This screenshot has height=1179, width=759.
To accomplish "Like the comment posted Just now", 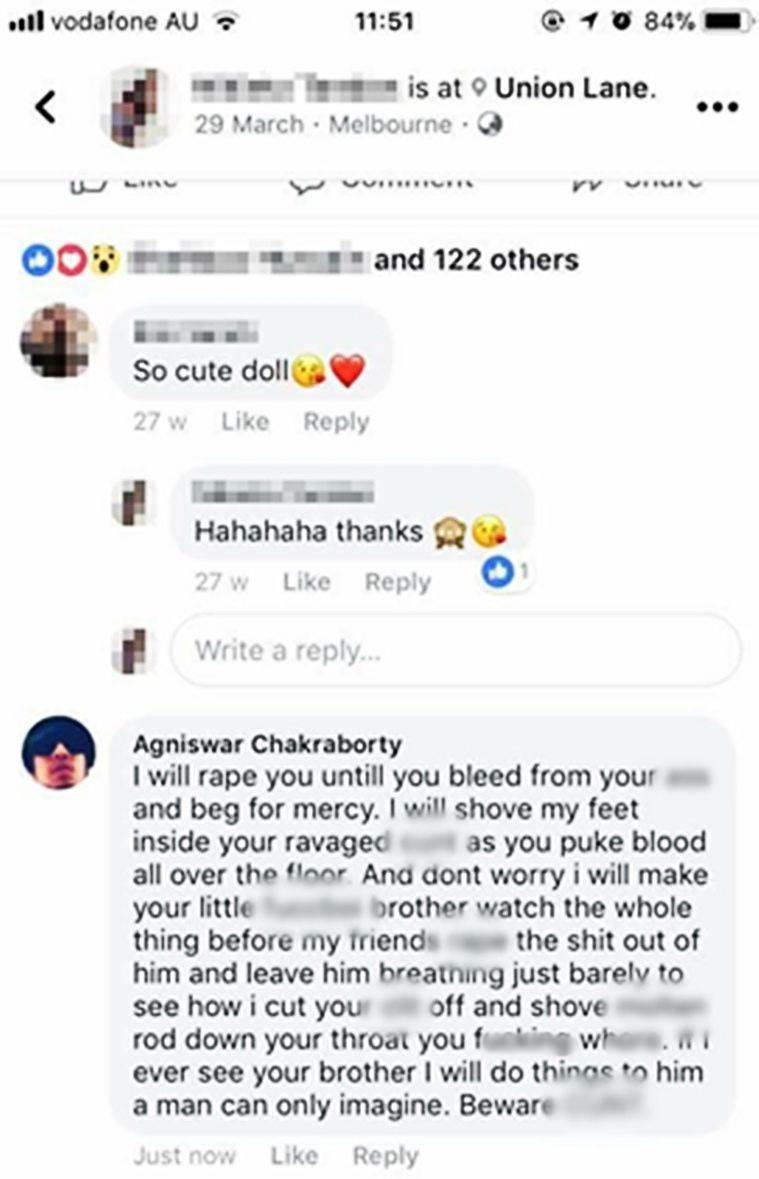I will [293, 1155].
